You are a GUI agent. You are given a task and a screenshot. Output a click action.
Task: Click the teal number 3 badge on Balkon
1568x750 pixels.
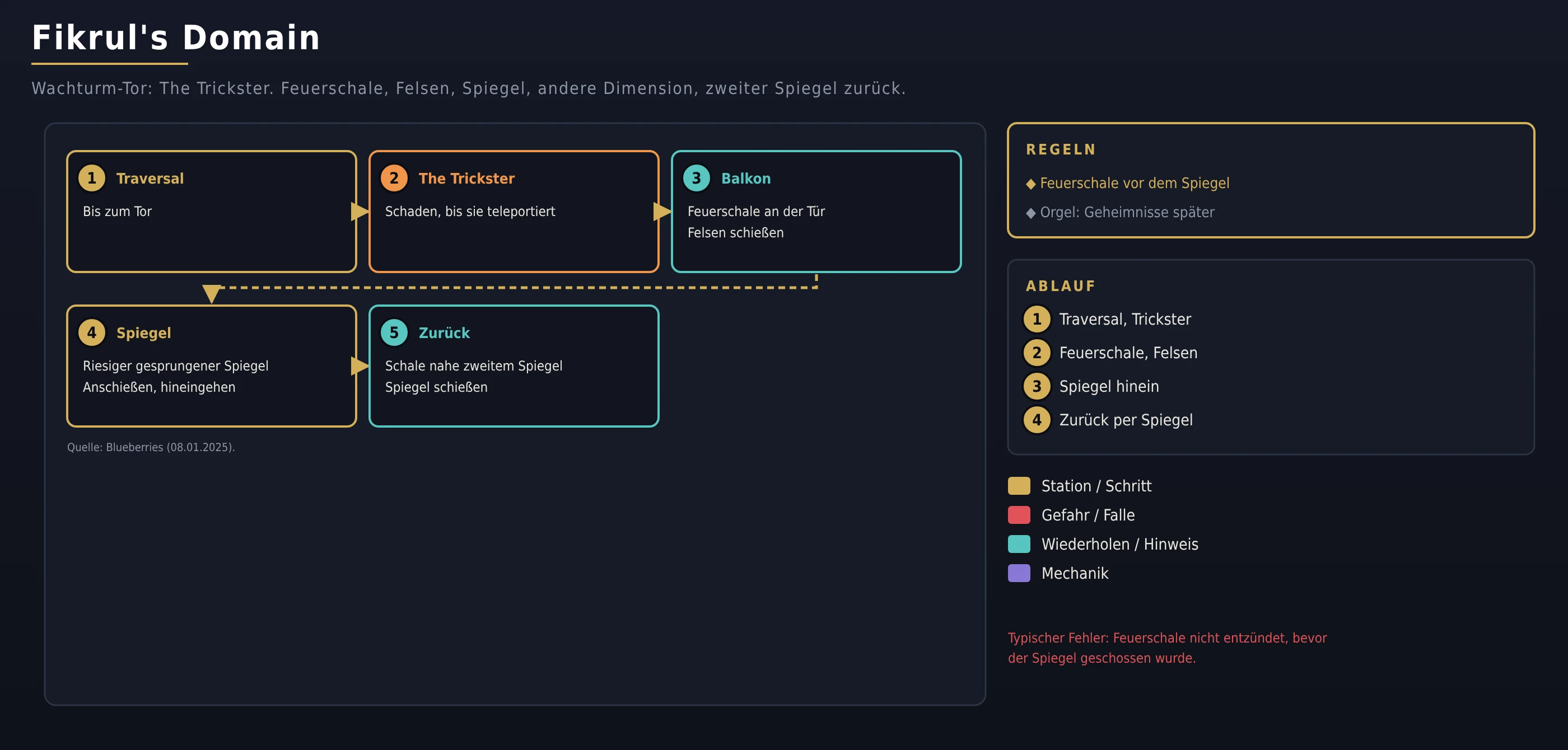(x=696, y=178)
